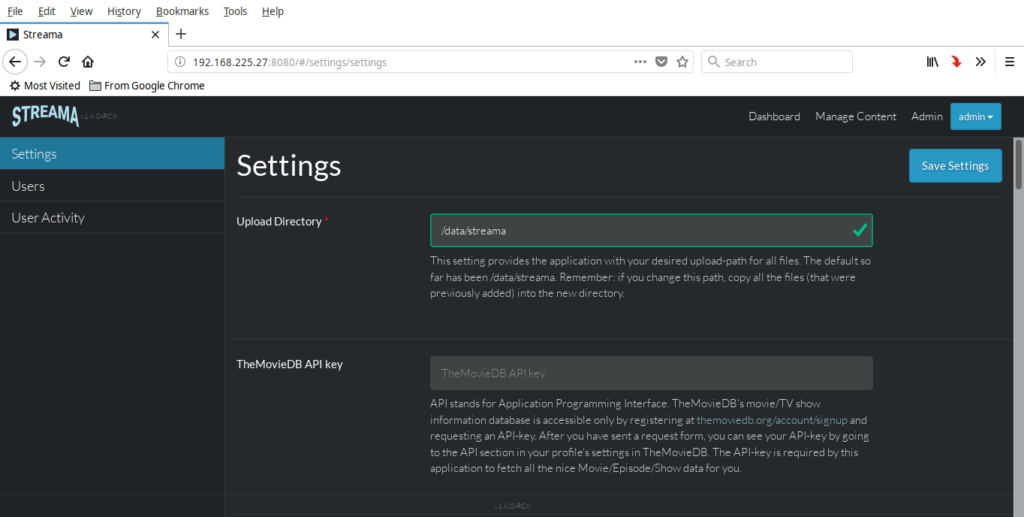The image size is (1024, 517).
Task: Open Manage Content page
Action: (856, 116)
